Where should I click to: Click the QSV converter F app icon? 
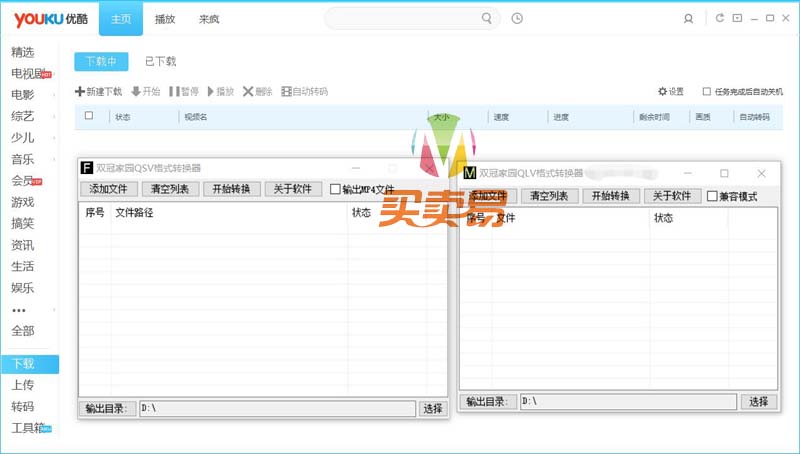87,168
